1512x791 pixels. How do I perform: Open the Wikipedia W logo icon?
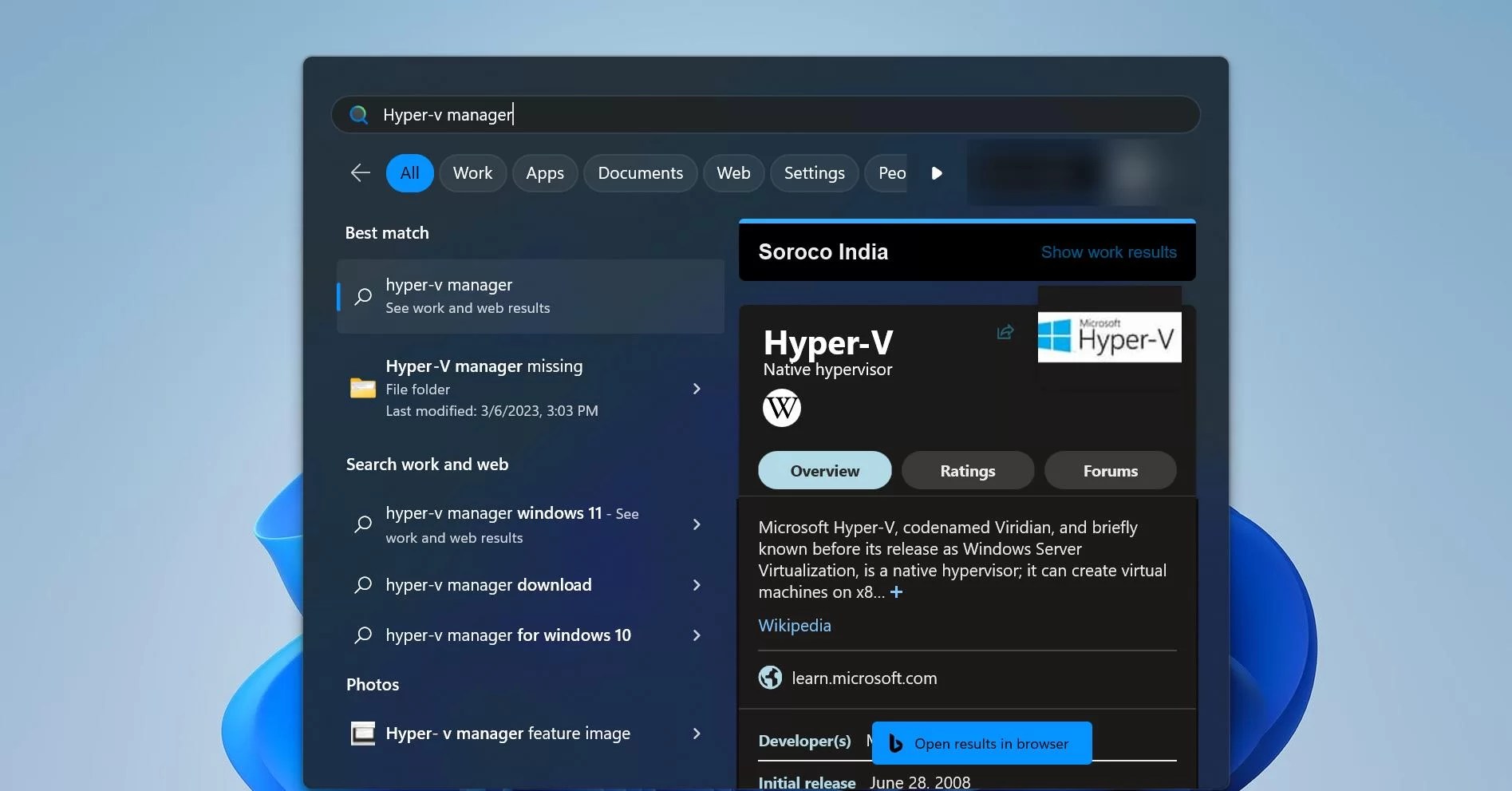click(782, 408)
